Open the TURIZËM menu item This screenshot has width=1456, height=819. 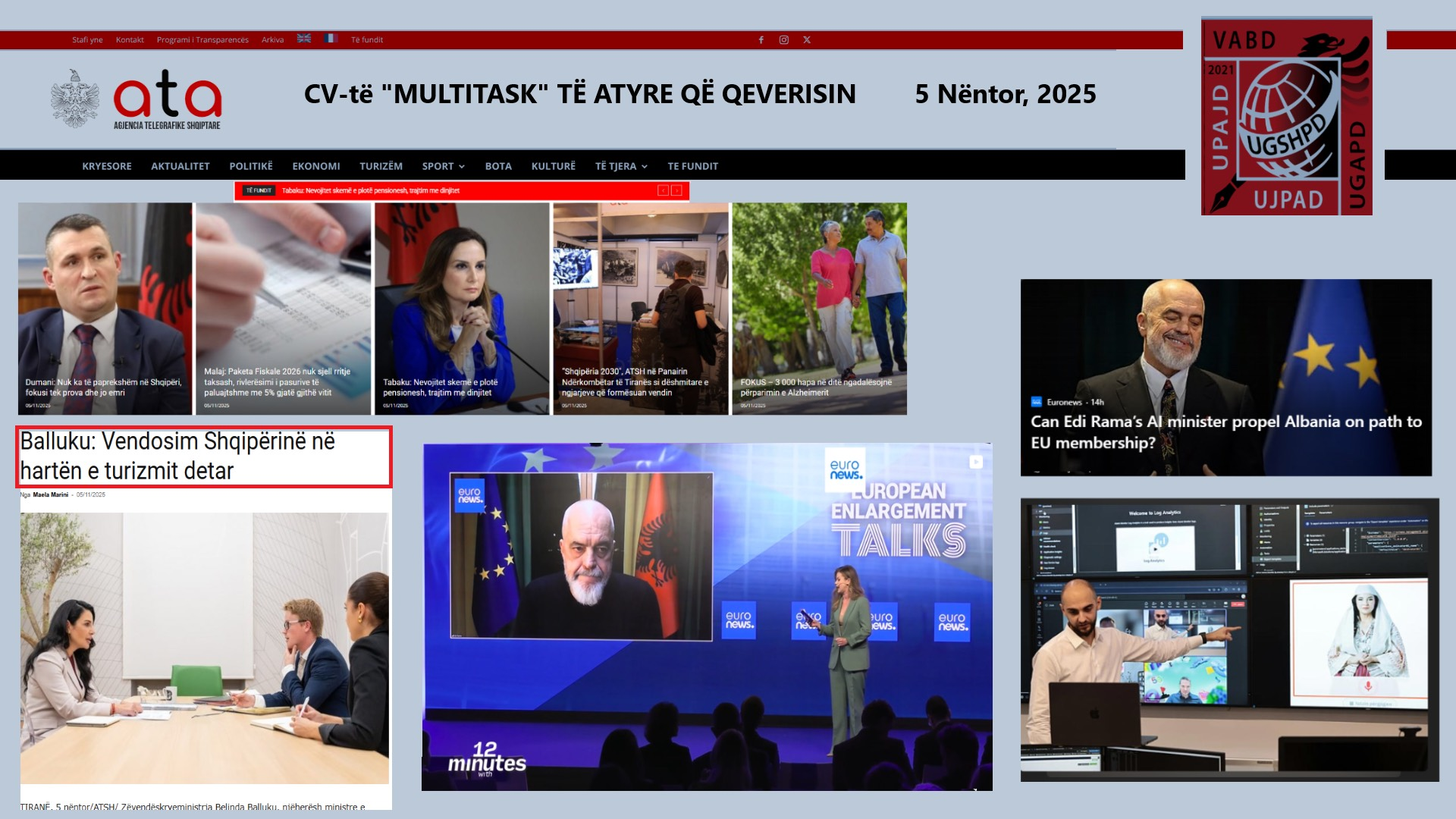click(x=381, y=166)
